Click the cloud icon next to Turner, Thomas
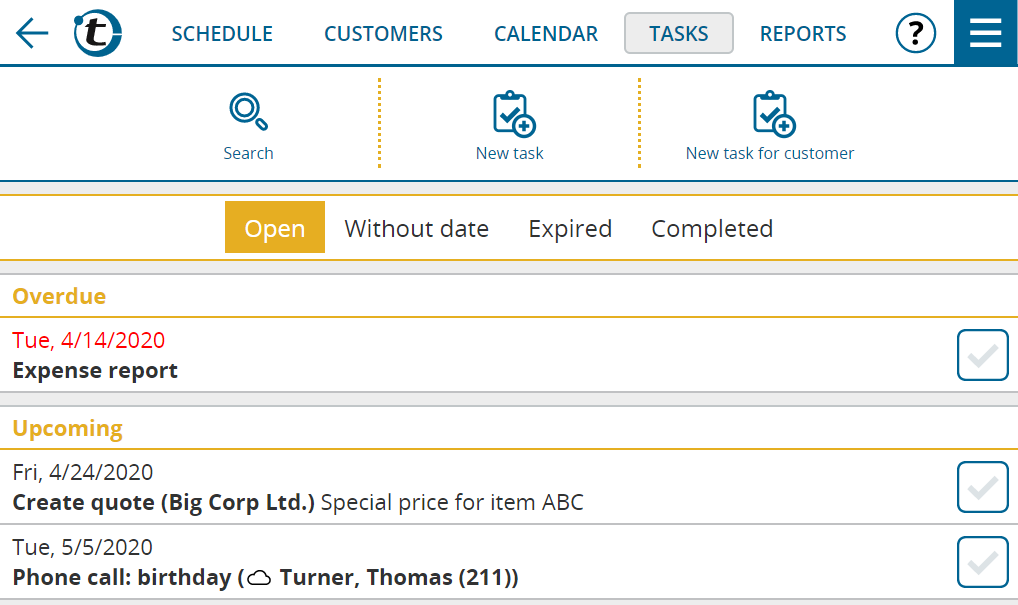1018x605 pixels. 260,578
